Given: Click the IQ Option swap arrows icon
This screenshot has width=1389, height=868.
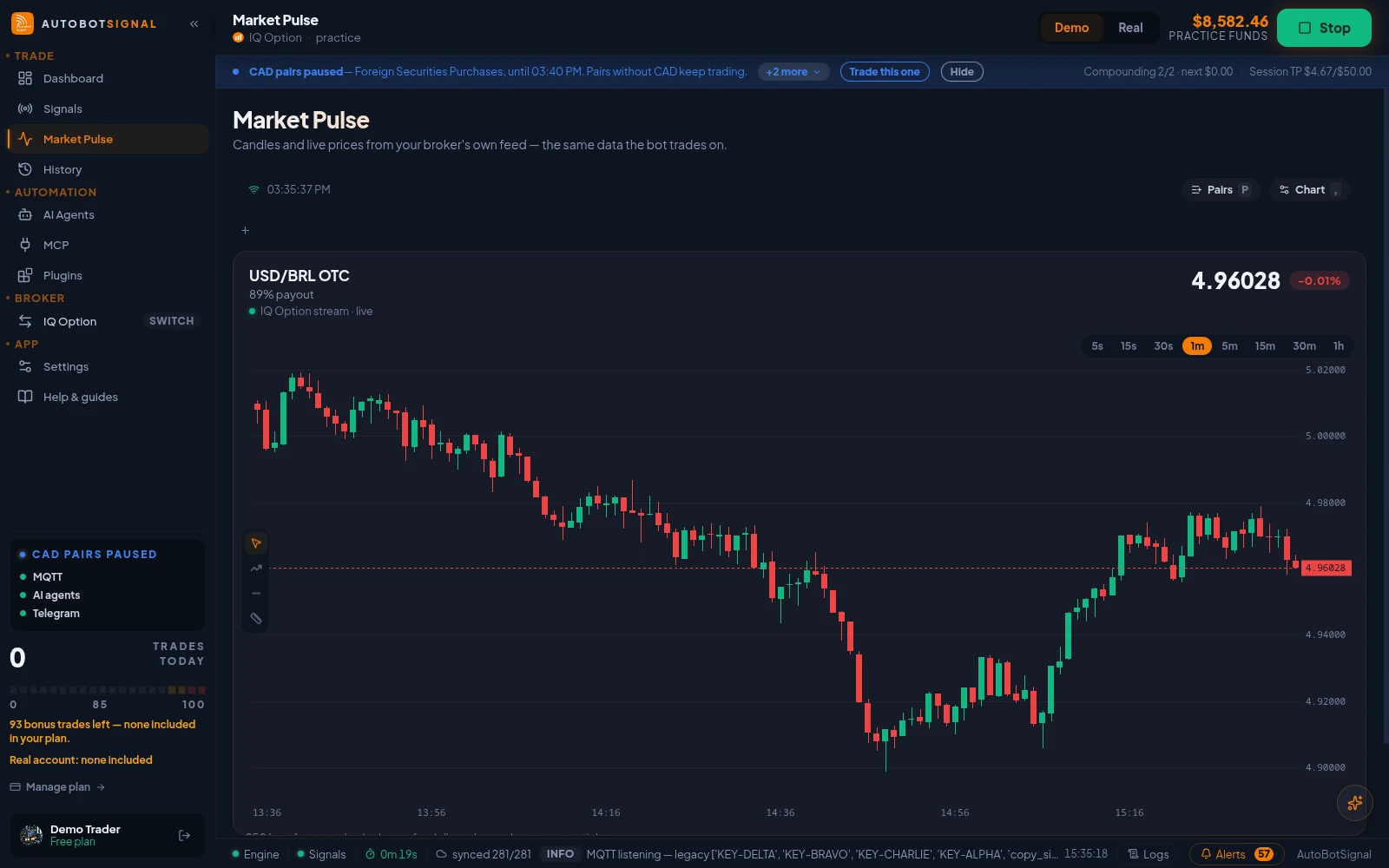Looking at the screenshot, I should click(25, 321).
